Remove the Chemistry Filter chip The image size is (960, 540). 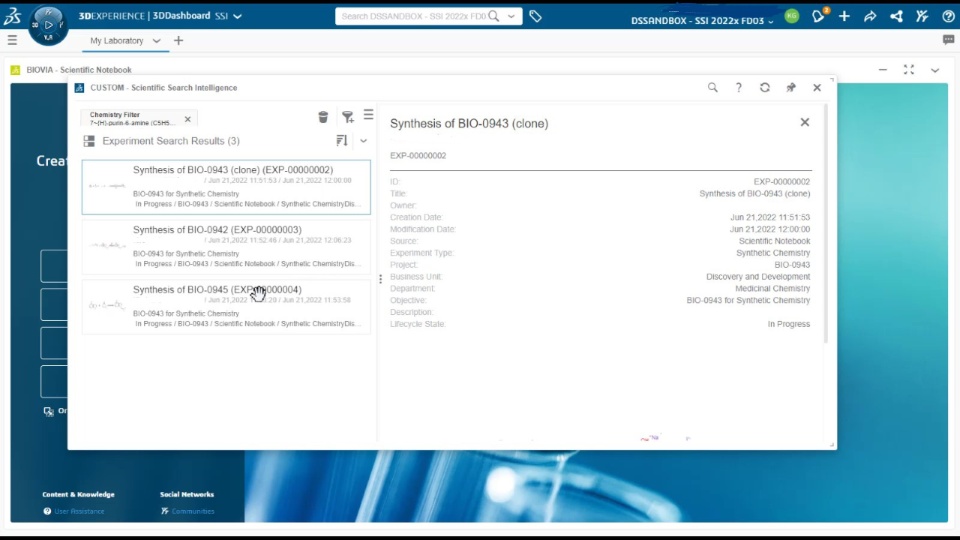(188, 119)
